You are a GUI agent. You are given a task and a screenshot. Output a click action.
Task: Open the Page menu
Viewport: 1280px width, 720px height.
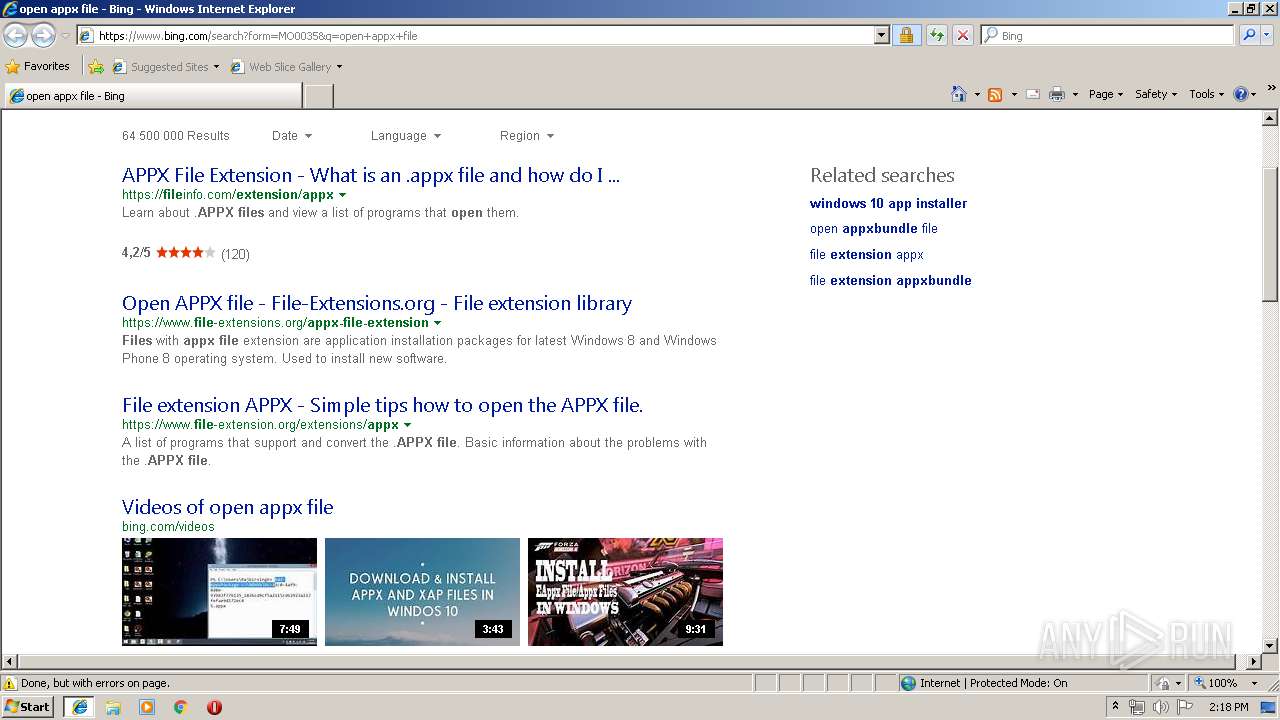(x=1106, y=94)
